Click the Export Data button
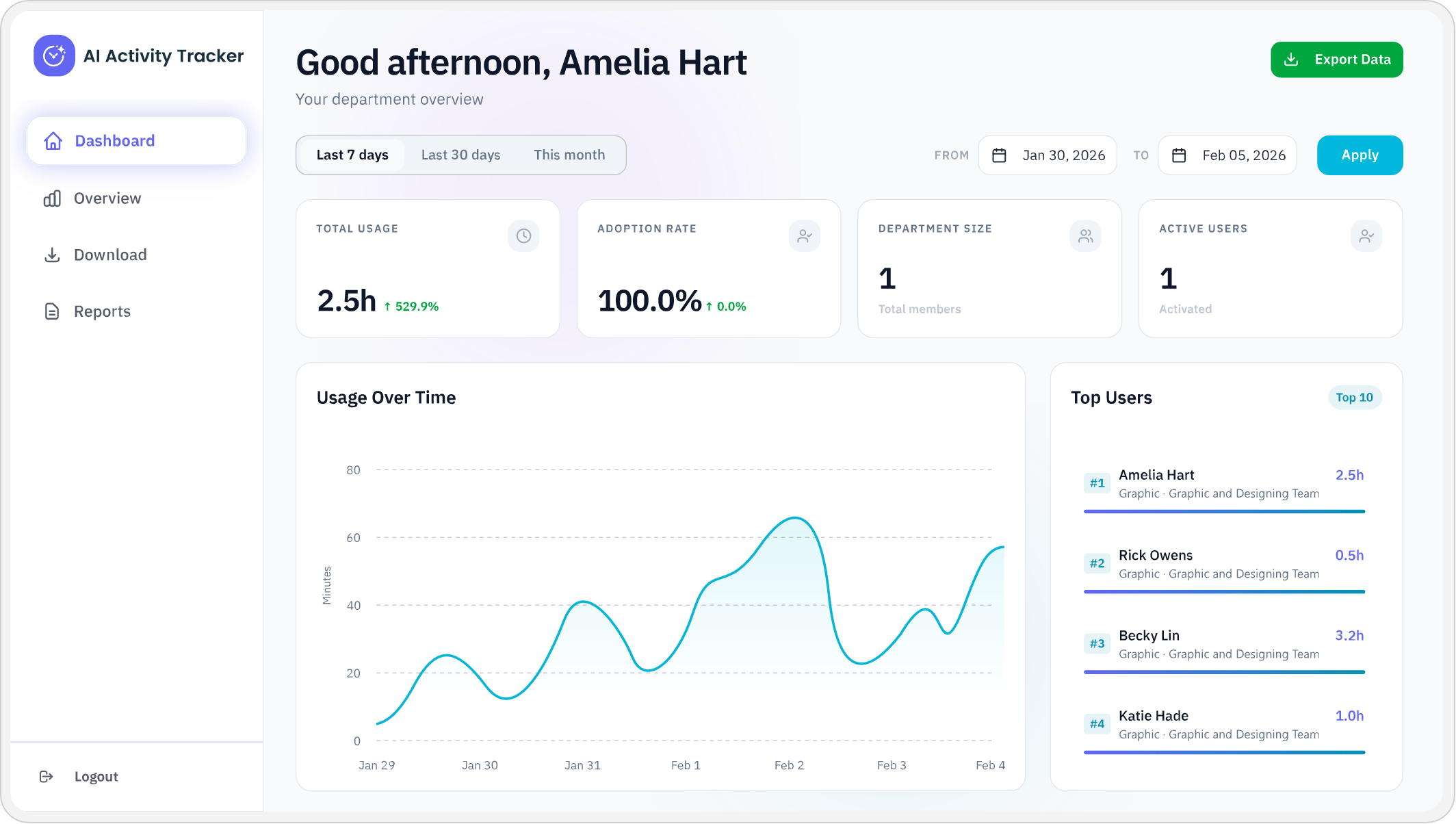This screenshot has width=1456, height=824. pos(1336,60)
